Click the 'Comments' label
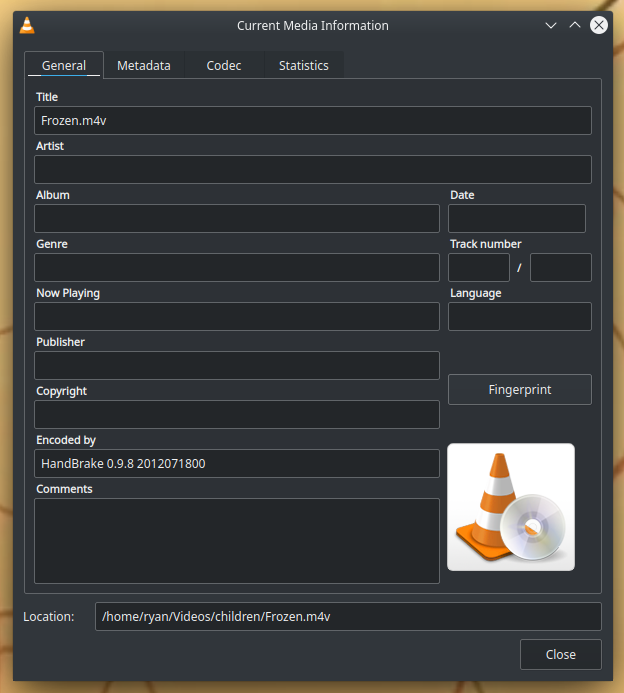 coord(64,489)
